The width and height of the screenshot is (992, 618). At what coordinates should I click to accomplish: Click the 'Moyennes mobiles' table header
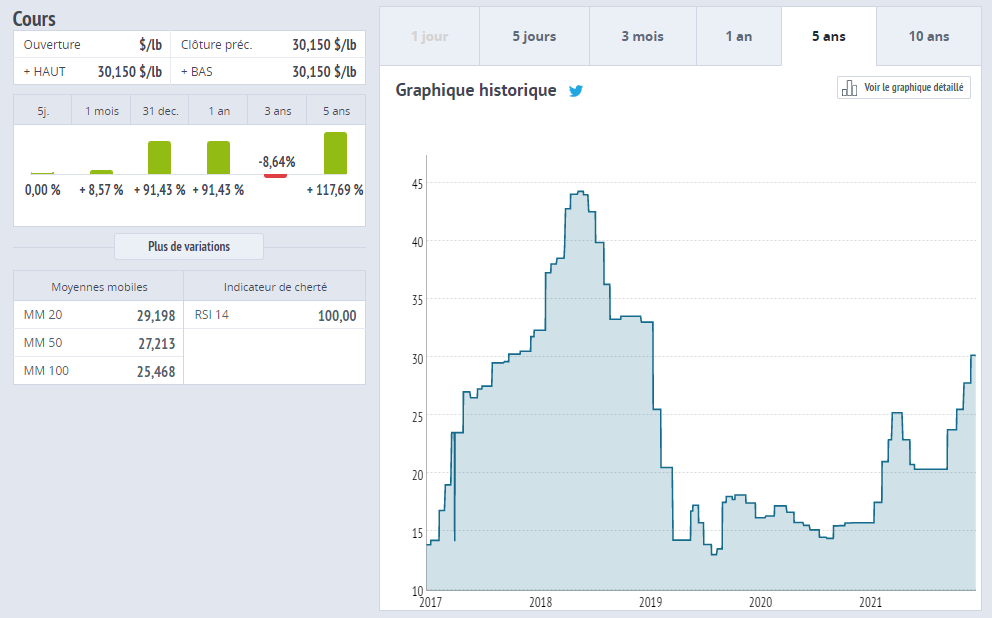point(99,287)
